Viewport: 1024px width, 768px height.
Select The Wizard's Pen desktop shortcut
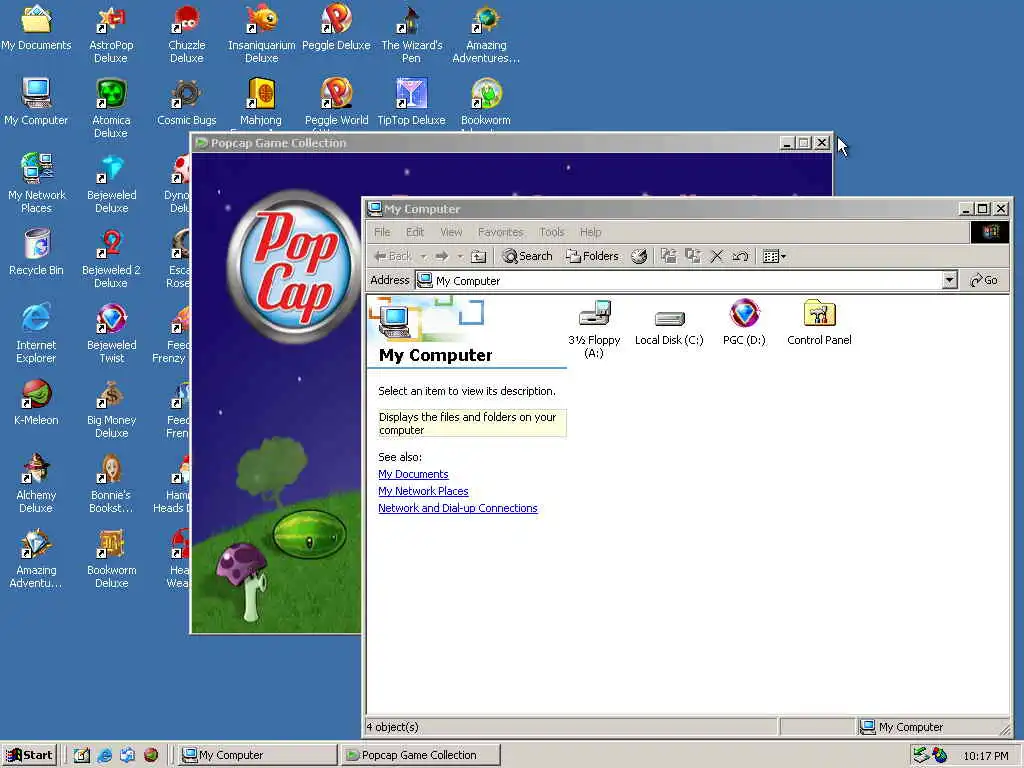411,35
